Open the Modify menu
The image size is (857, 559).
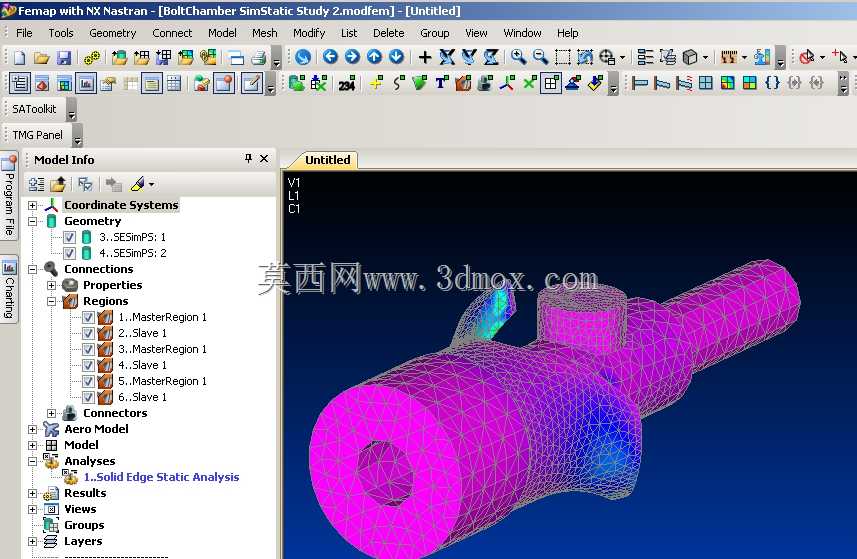point(309,33)
